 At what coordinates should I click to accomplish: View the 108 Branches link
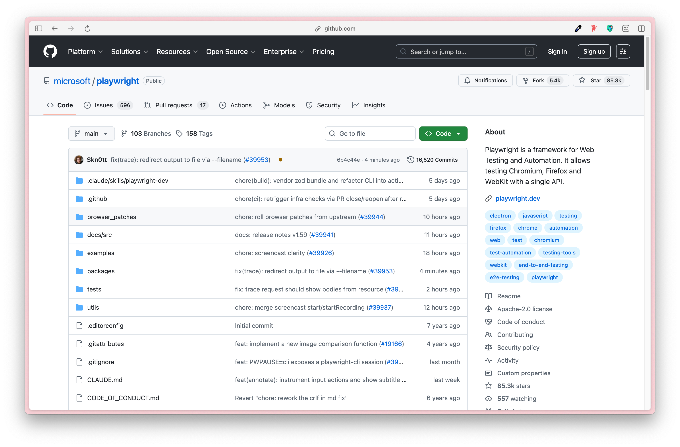[x=146, y=134]
